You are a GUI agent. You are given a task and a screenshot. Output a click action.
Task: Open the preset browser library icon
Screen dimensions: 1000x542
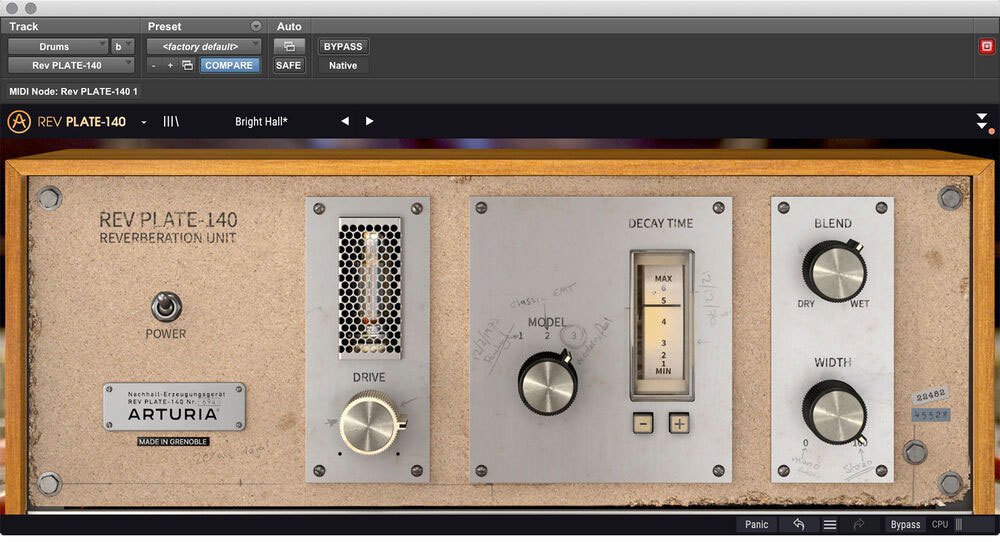coord(172,122)
